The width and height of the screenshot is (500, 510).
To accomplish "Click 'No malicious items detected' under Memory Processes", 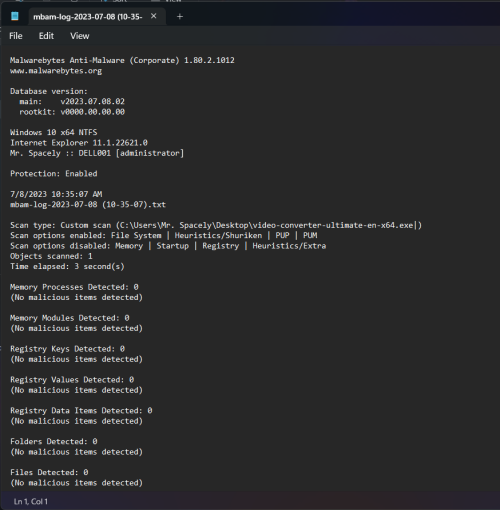I will (76, 297).
